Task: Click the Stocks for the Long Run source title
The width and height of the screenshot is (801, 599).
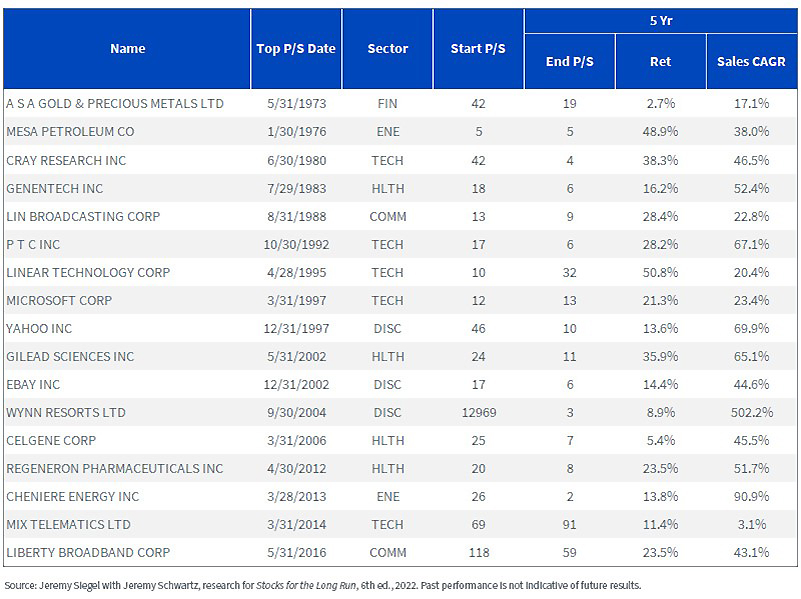Action: (305, 586)
